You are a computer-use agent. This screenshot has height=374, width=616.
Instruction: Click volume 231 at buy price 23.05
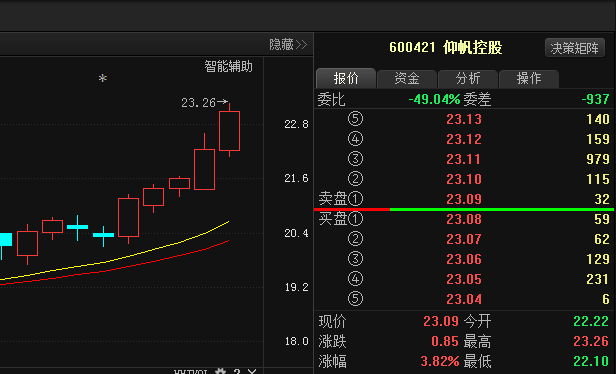coord(598,279)
